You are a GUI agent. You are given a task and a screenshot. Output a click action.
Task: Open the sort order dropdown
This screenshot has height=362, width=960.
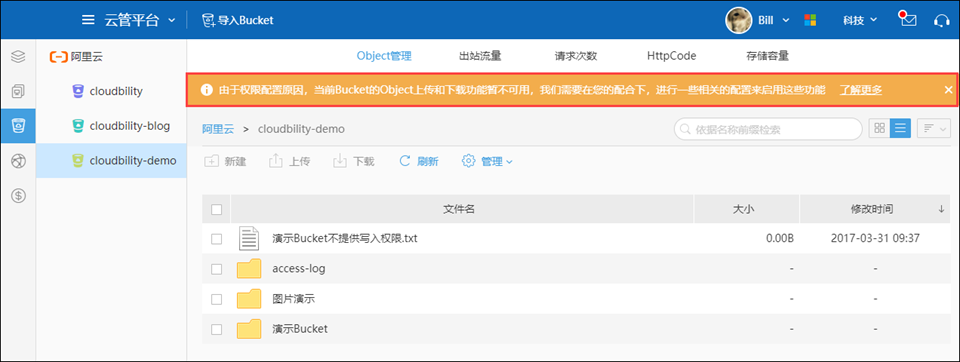tap(933, 129)
